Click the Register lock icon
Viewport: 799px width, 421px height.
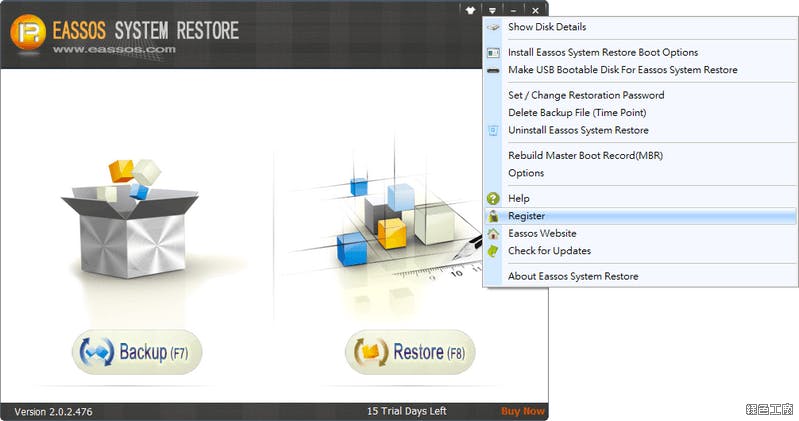(493, 216)
